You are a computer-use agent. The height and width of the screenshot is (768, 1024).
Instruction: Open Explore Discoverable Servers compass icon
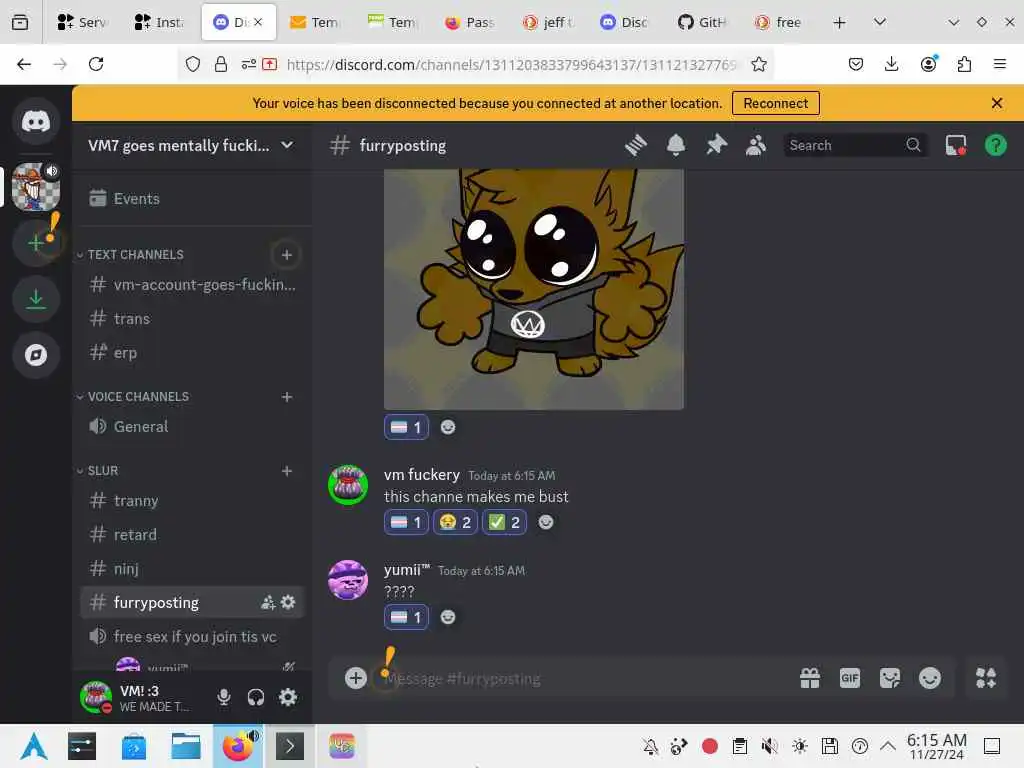36,355
